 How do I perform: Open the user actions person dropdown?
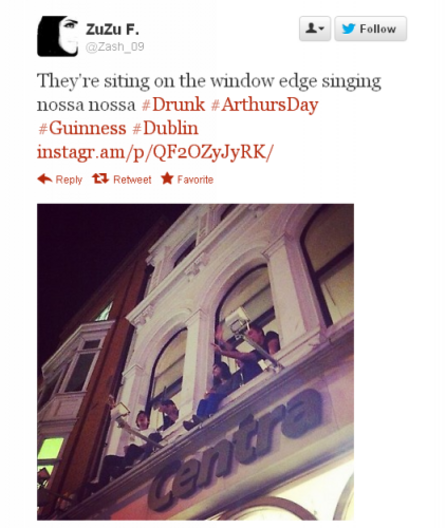[x=315, y=29]
